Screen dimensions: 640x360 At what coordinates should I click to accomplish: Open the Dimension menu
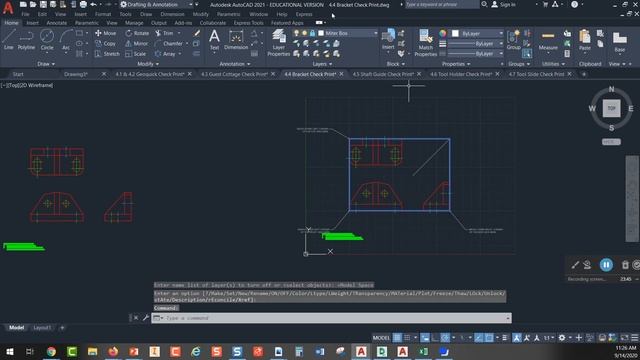172,14
